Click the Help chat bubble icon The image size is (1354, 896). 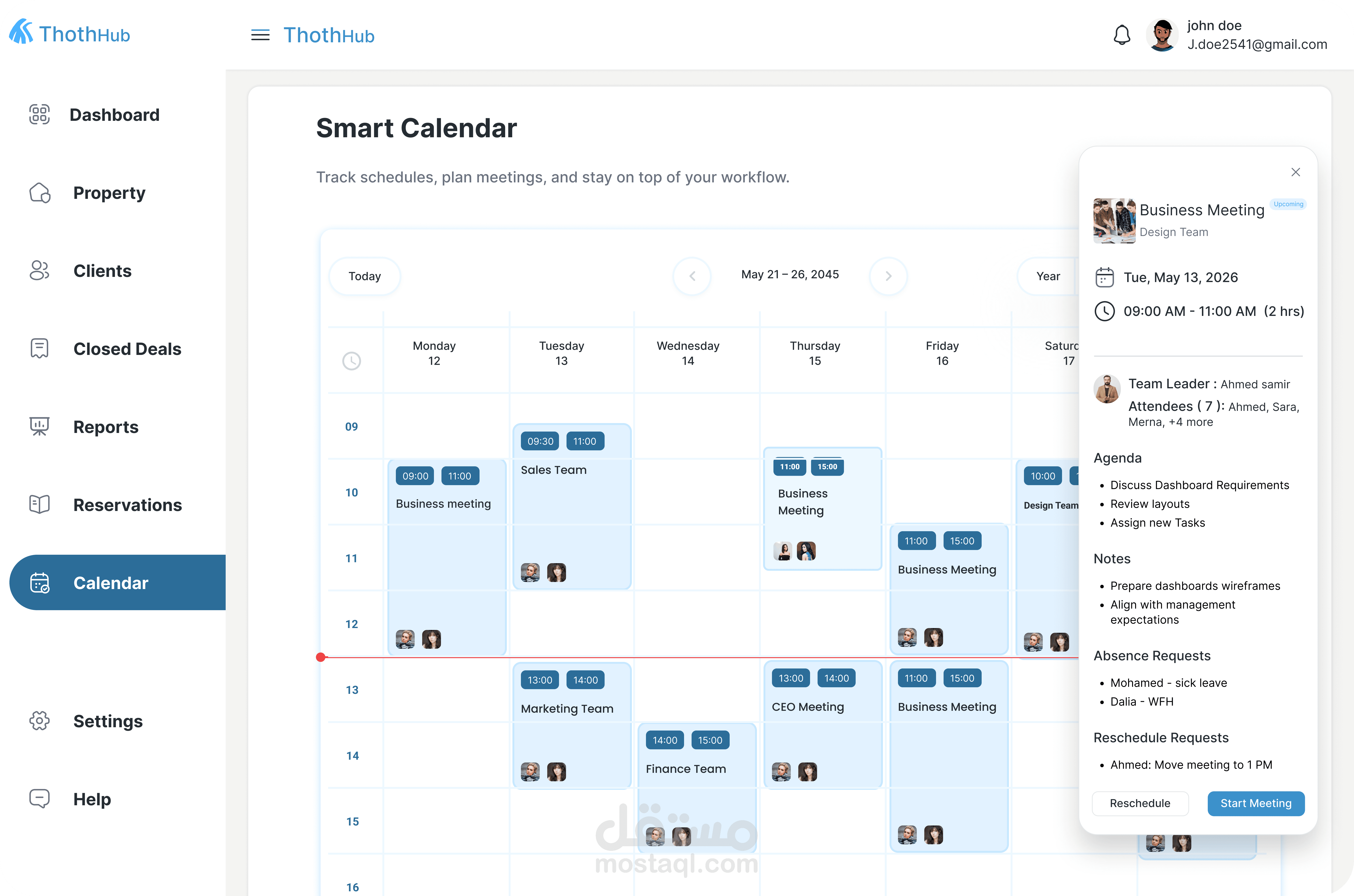point(39,798)
